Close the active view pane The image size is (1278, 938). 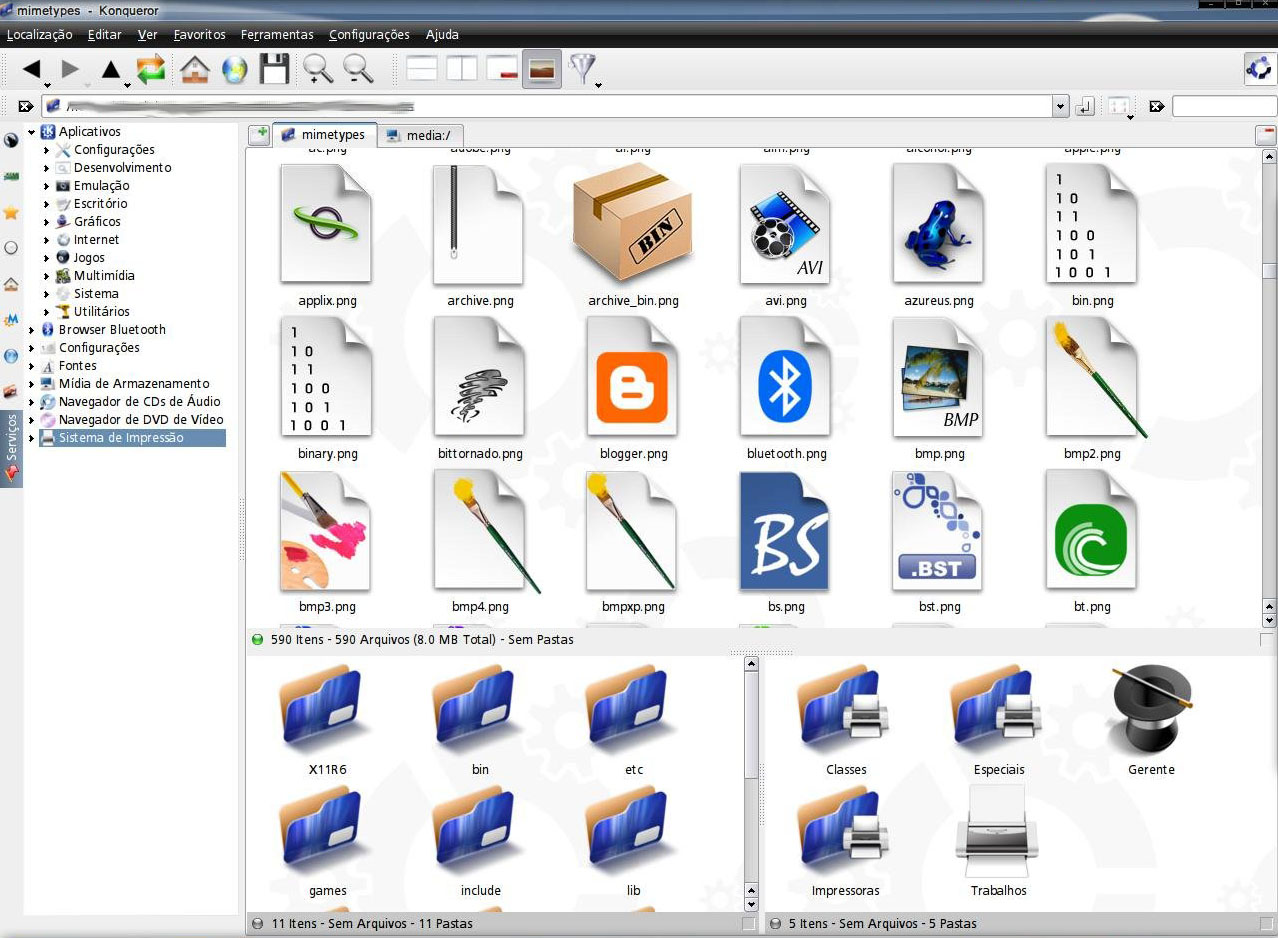click(x=502, y=69)
